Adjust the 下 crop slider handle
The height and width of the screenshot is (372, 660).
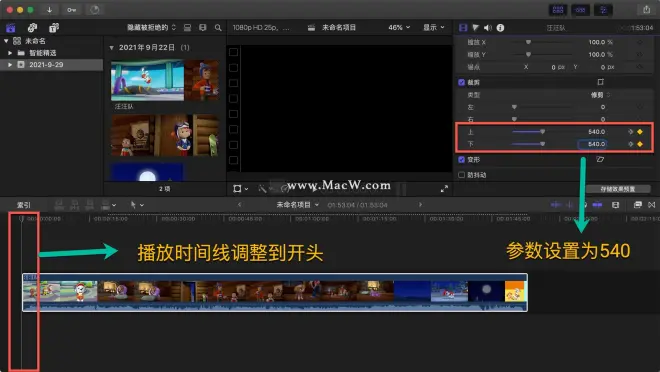[x=543, y=144]
